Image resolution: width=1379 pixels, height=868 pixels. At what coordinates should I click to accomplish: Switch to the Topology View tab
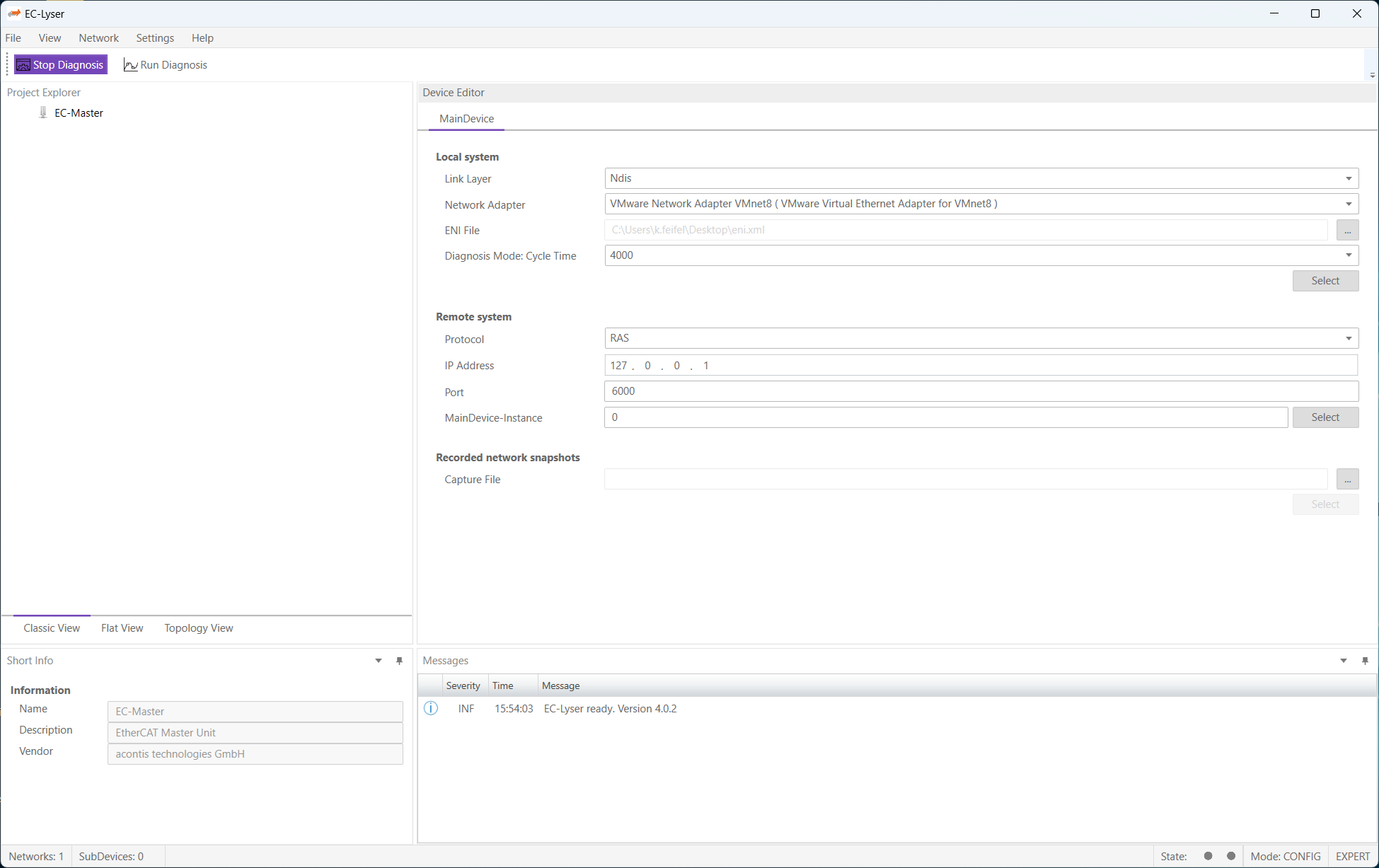198,628
